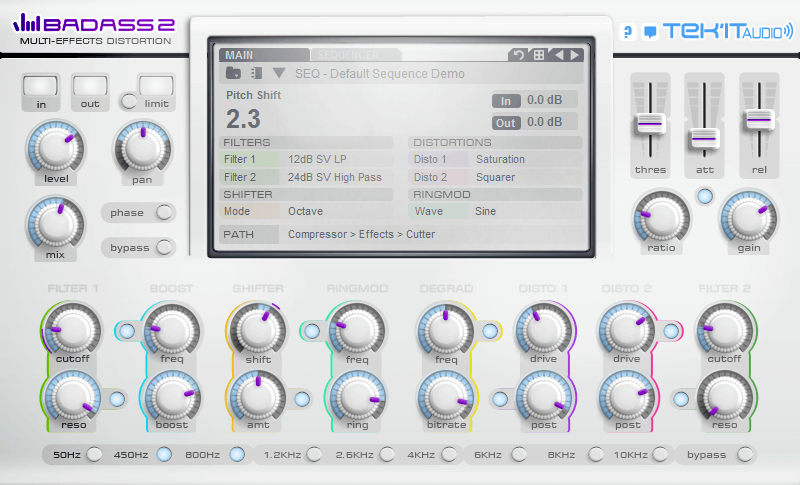The height and width of the screenshot is (485, 800).
Task: Toggle the Boost section enable LED
Action: tap(127, 331)
